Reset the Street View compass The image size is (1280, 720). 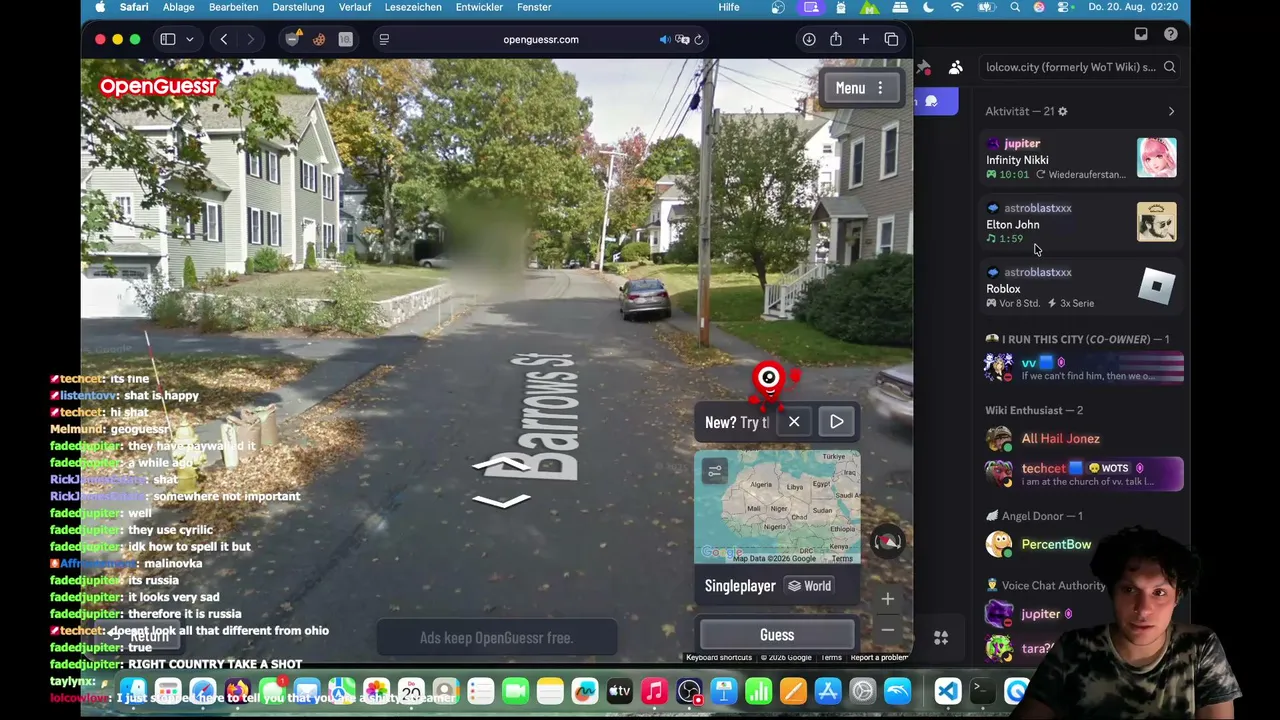pyautogui.click(x=887, y=542)
